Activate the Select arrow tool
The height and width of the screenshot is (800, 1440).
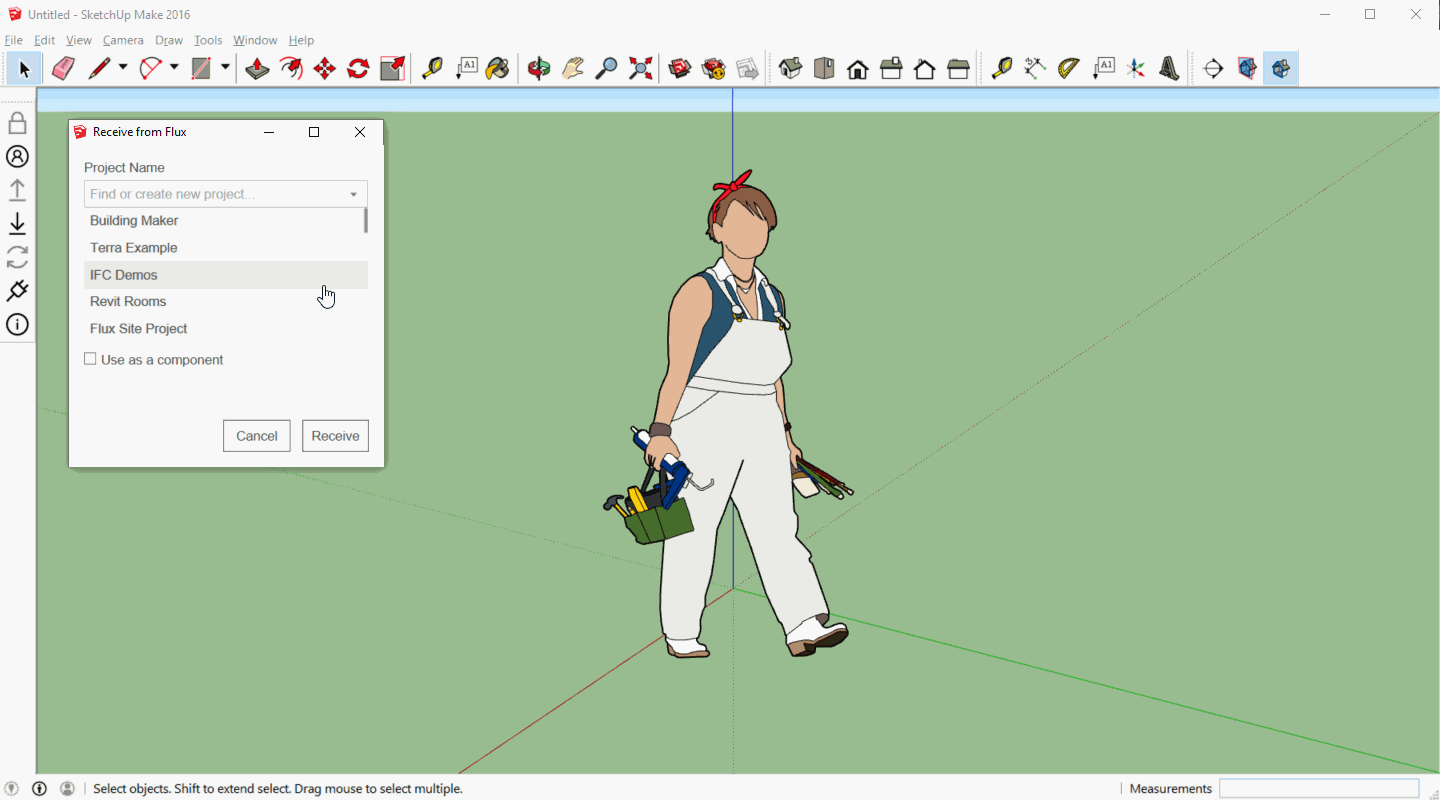coord(24,68)
